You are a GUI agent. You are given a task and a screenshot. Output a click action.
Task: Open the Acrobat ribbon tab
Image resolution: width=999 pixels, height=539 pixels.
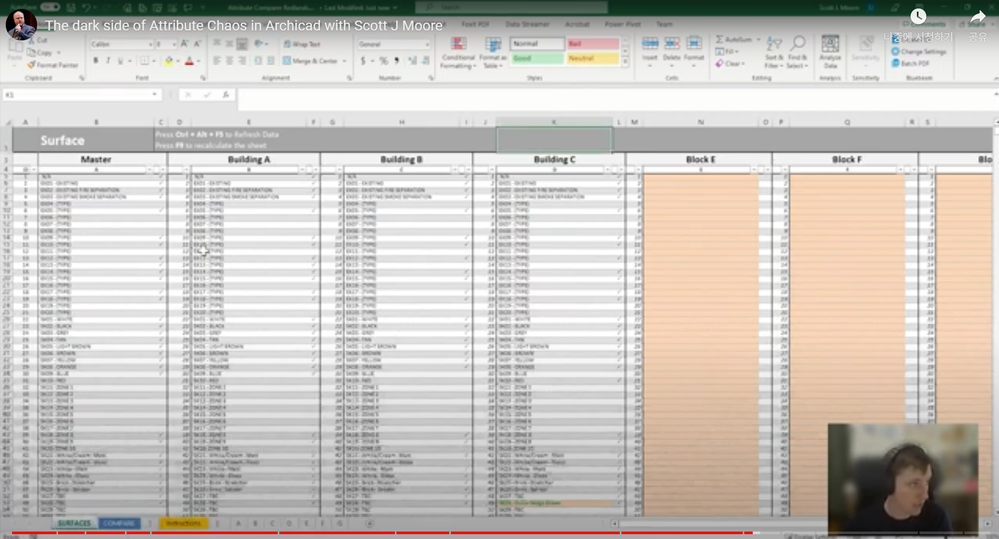pyautogui.click(x=577, y=24)
